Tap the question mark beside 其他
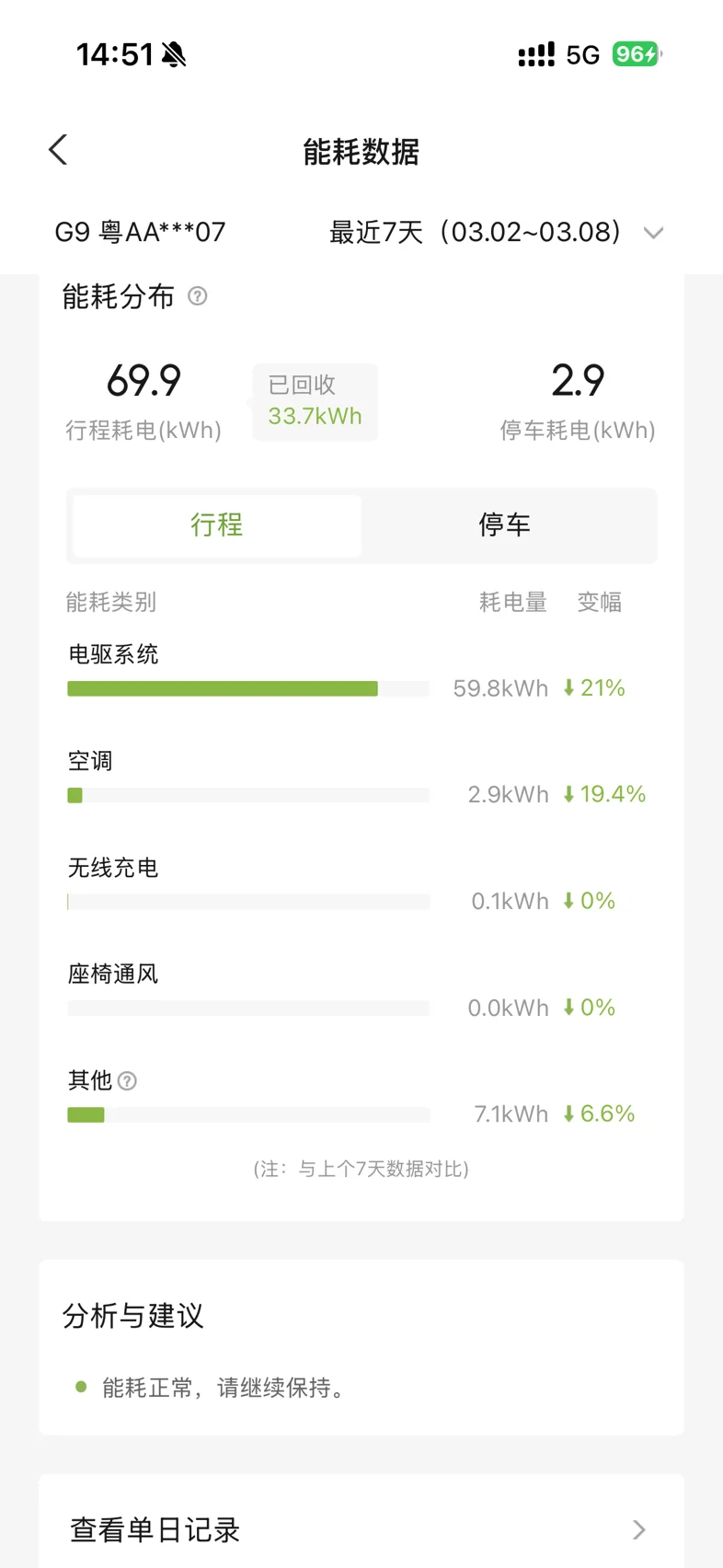Viewport: 723px width, 1568px height. (x=128, y=1081)
